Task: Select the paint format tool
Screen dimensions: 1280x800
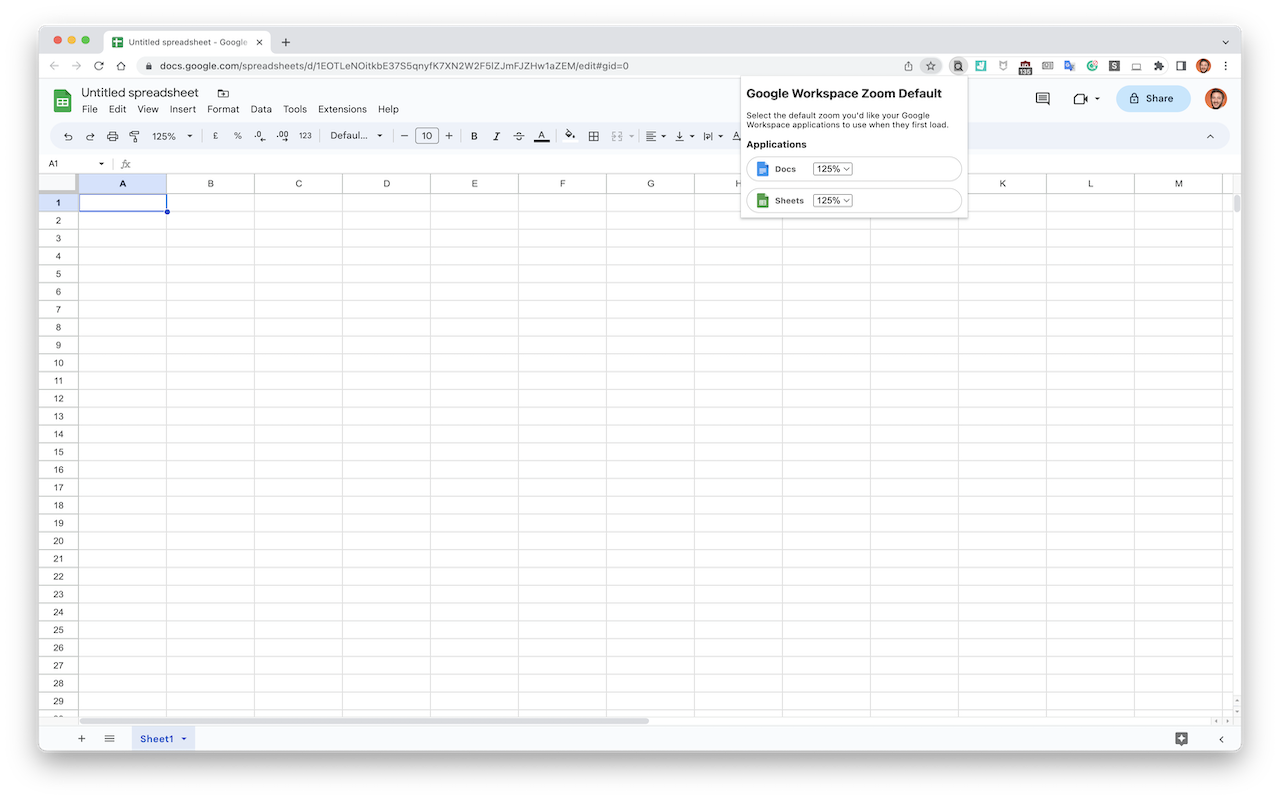Action: [134, 136]
